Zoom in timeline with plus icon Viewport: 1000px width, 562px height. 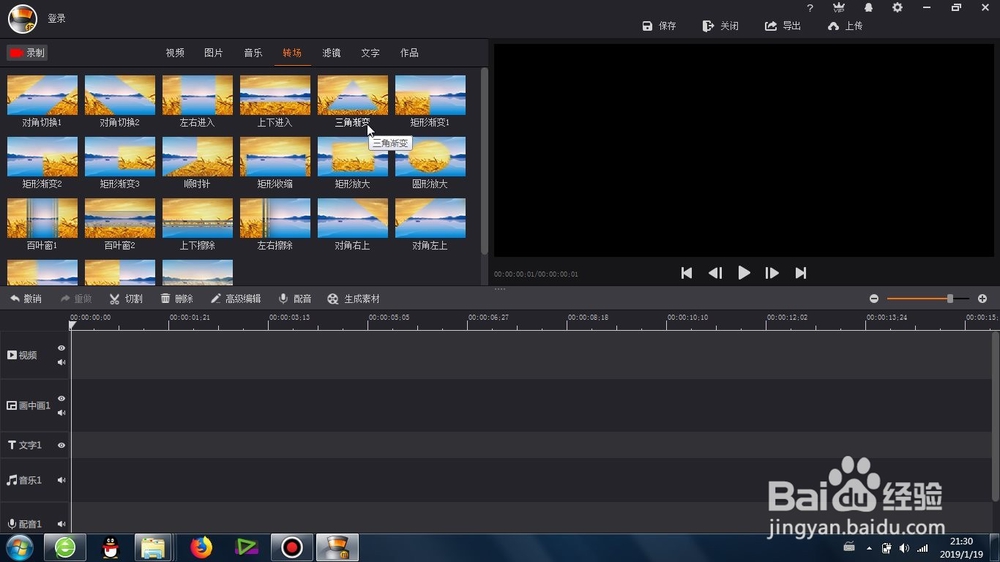(x=982, y=299)
